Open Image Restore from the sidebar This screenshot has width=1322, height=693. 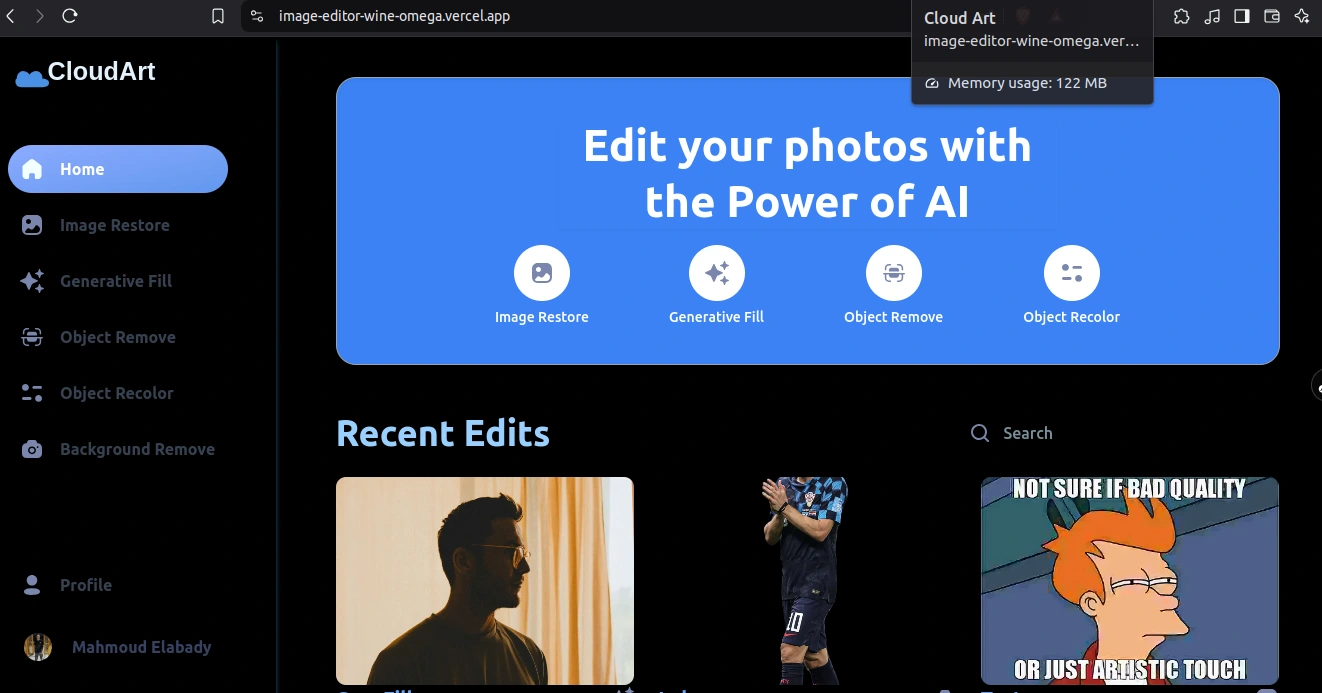click(x=114, y=225)
